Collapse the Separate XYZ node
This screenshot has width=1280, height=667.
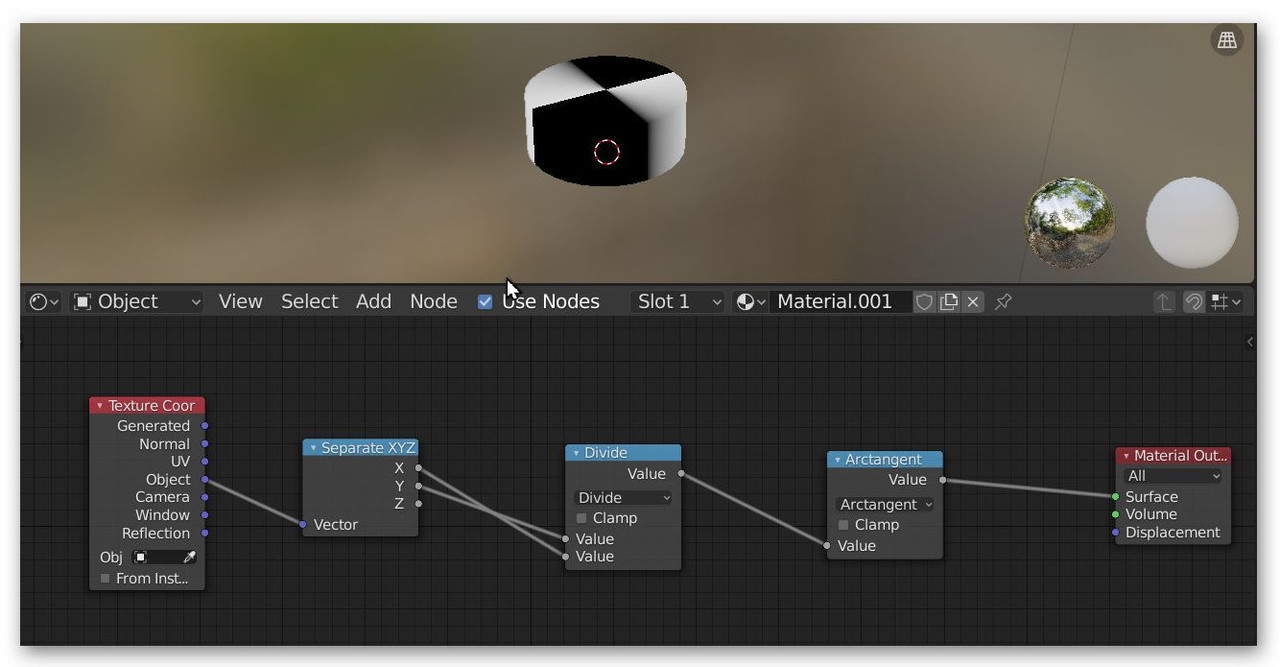click(x=313, y=448)
